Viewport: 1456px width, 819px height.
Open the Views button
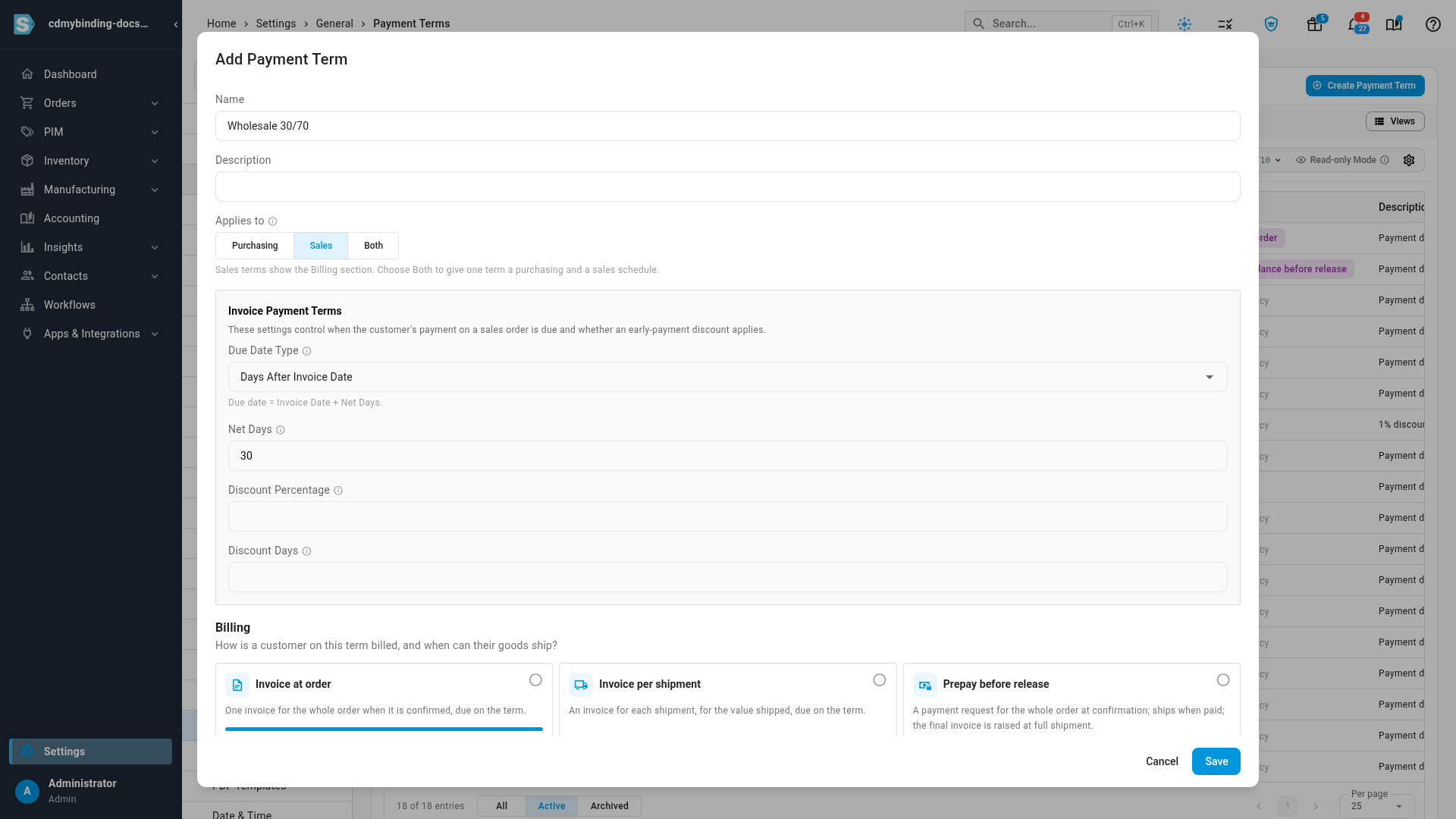point(1395,121)
